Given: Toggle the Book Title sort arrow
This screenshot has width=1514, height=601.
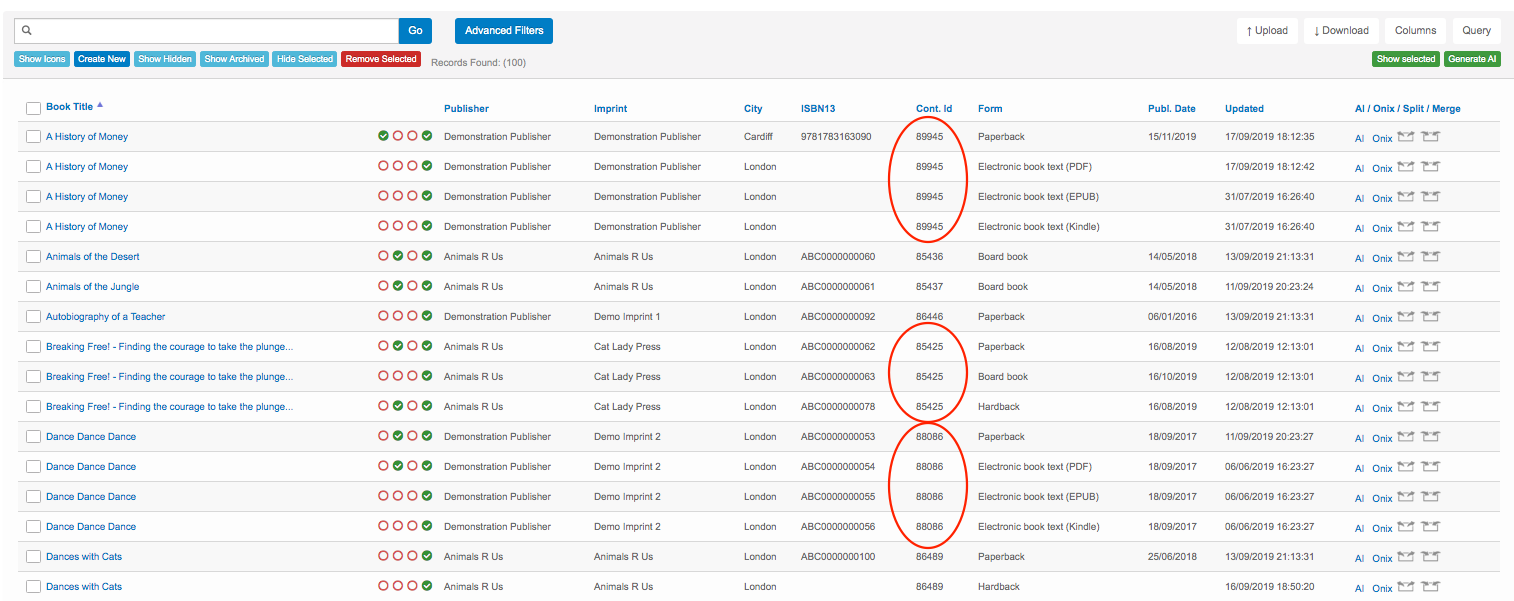Looking at the screenshot, I should pos(100,105).
